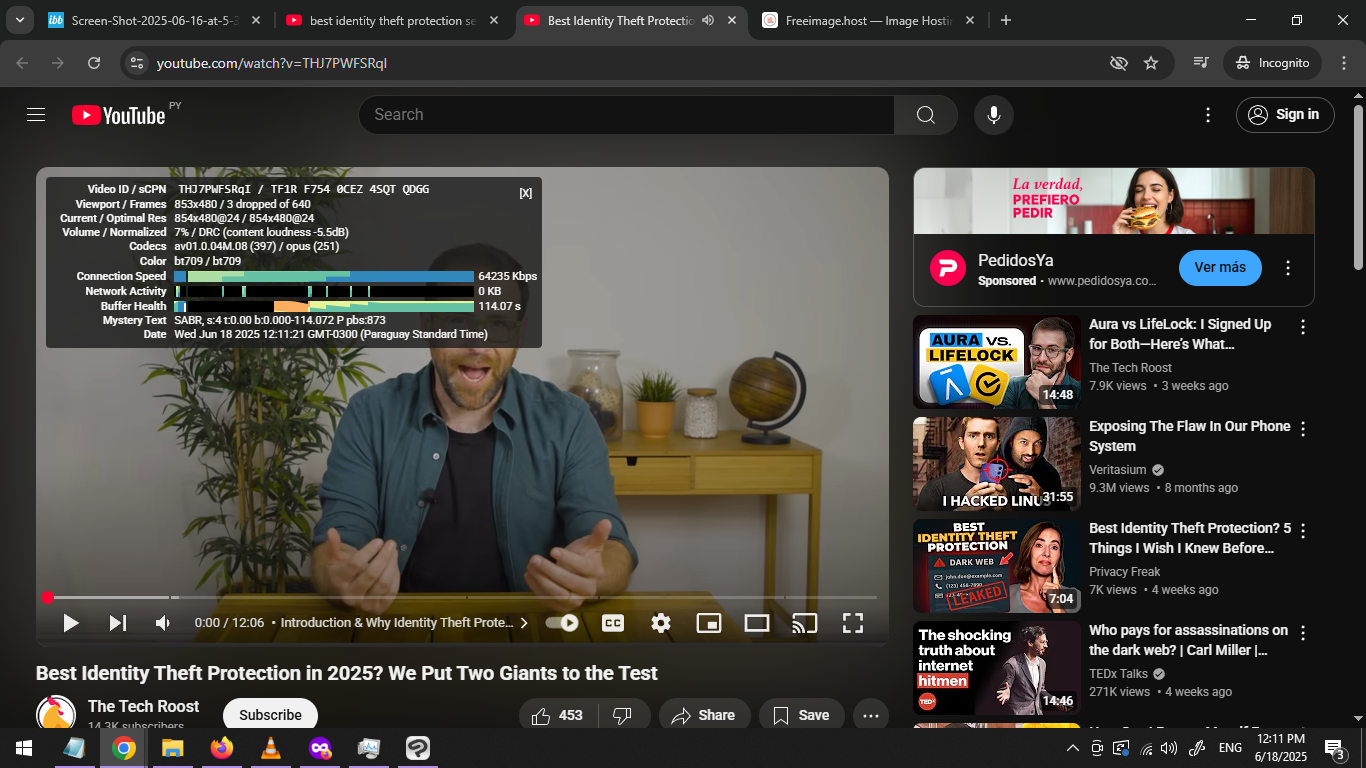Click the Sign in button

(x=1285, y=115)
